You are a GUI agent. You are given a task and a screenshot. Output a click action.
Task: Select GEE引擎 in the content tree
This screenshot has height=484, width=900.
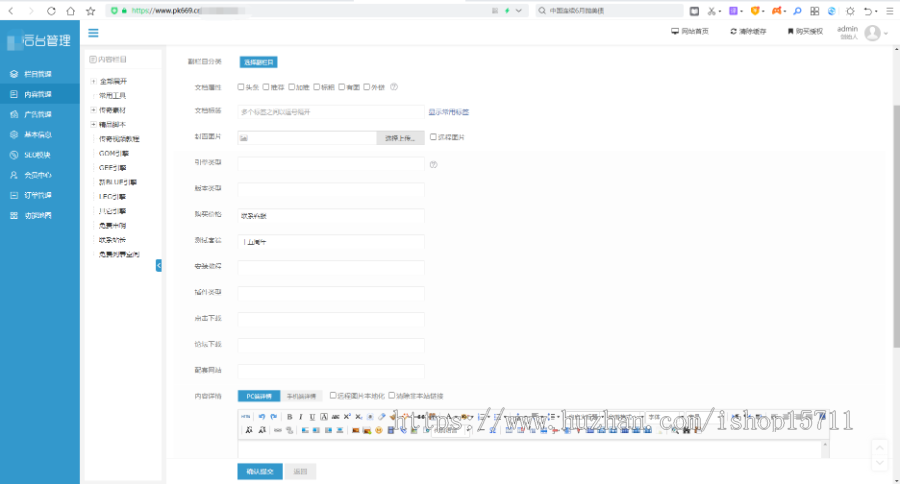coord(112,168)
